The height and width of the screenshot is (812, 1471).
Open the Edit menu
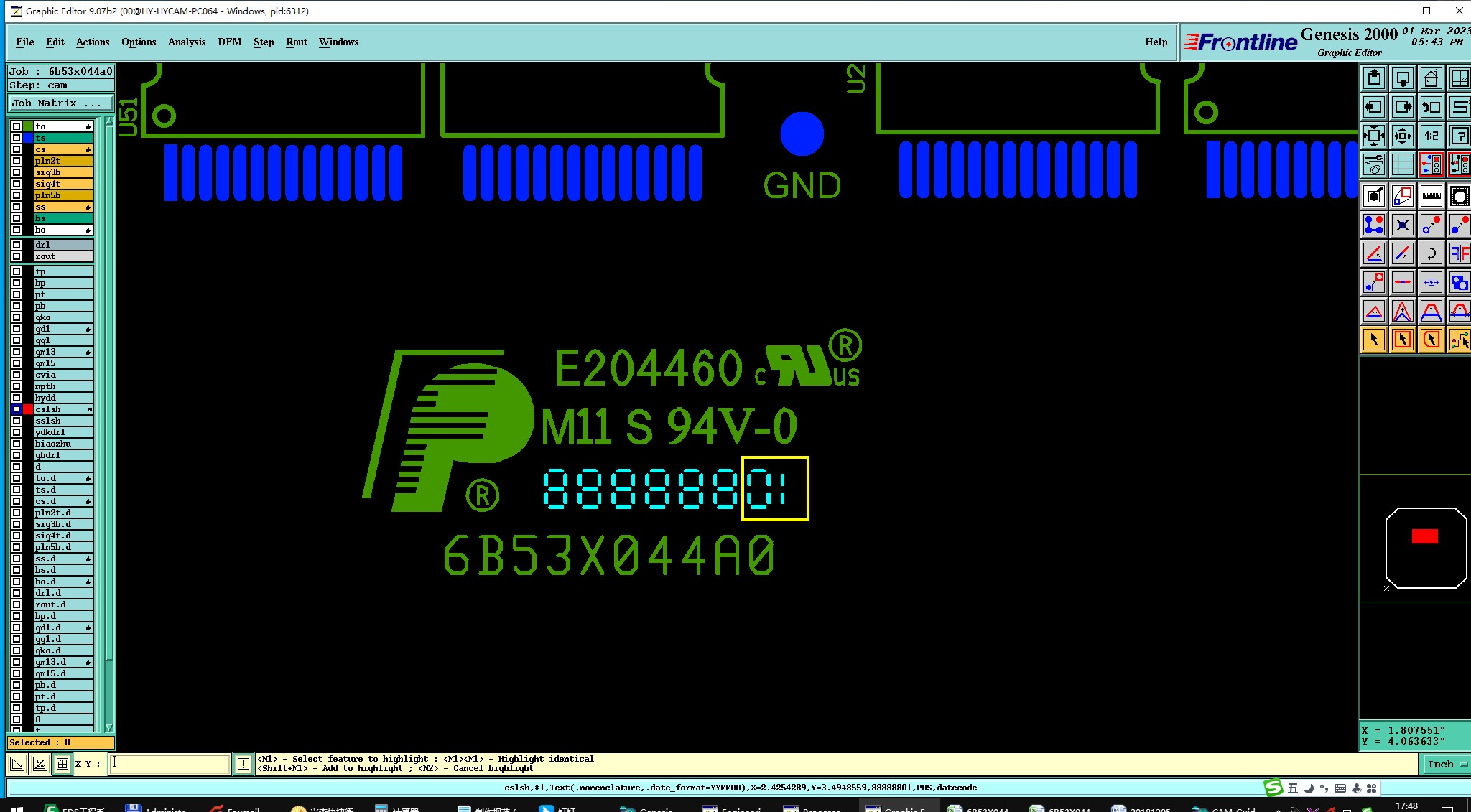(x=55, y=42)
